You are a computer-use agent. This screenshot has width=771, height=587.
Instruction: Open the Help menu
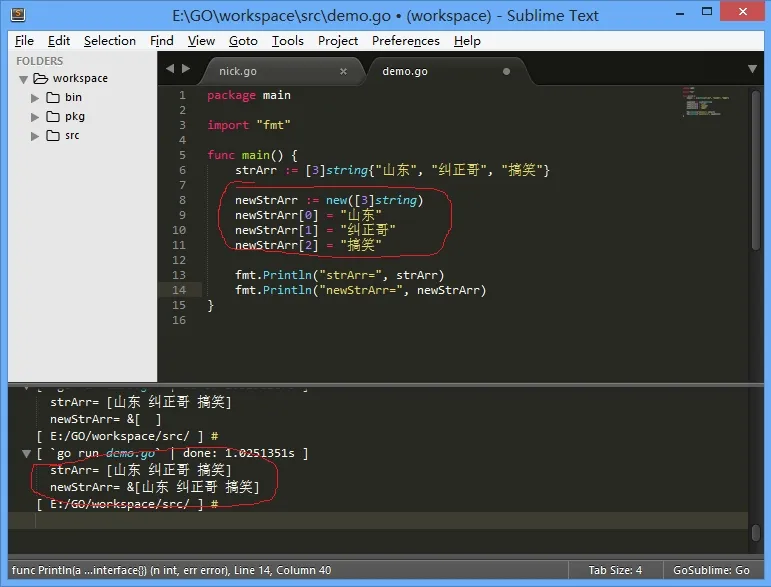tap(467, 41)
